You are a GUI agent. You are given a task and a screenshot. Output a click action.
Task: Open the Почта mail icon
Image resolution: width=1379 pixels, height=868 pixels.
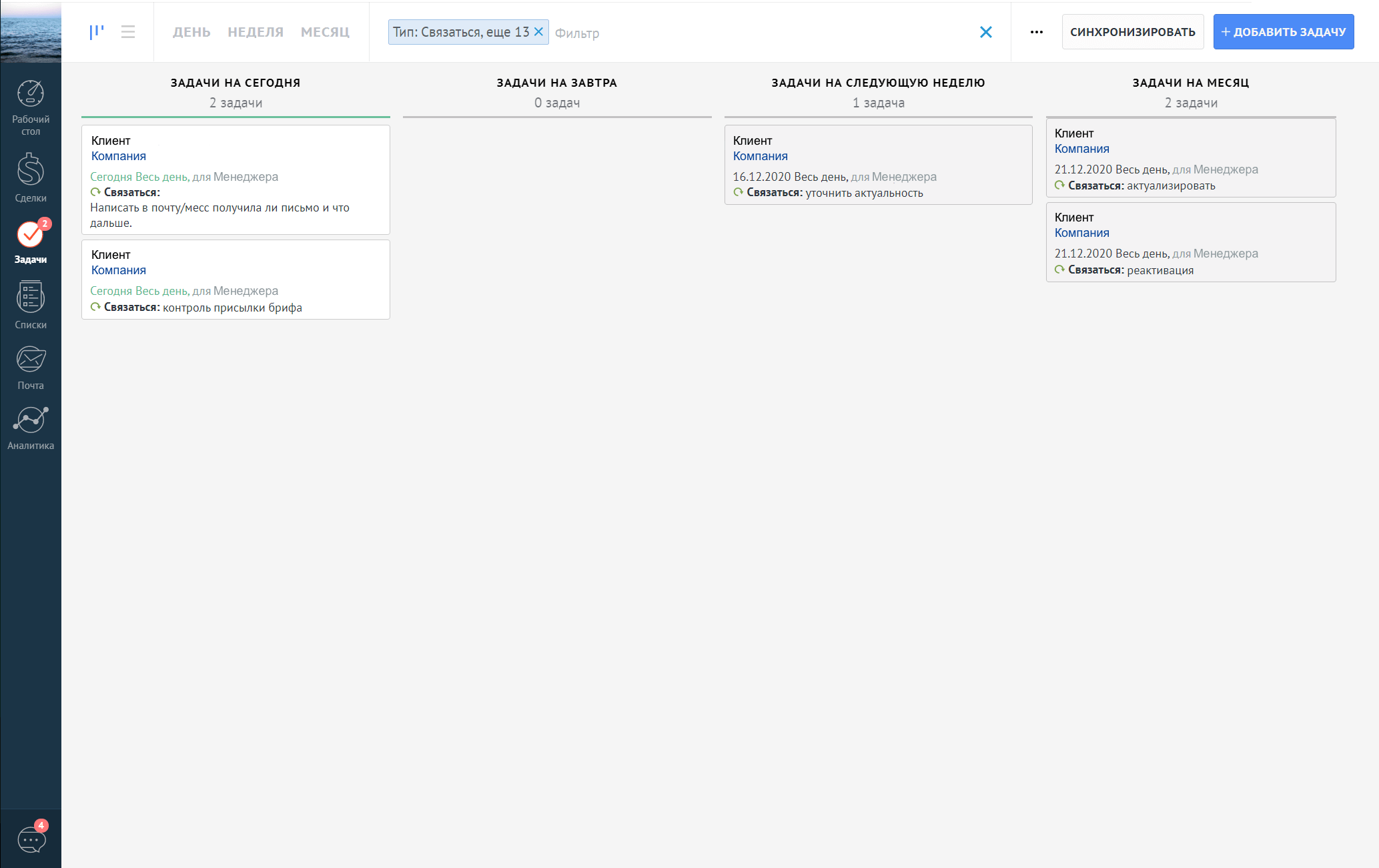pyautogui.click(x=31, y=360)
